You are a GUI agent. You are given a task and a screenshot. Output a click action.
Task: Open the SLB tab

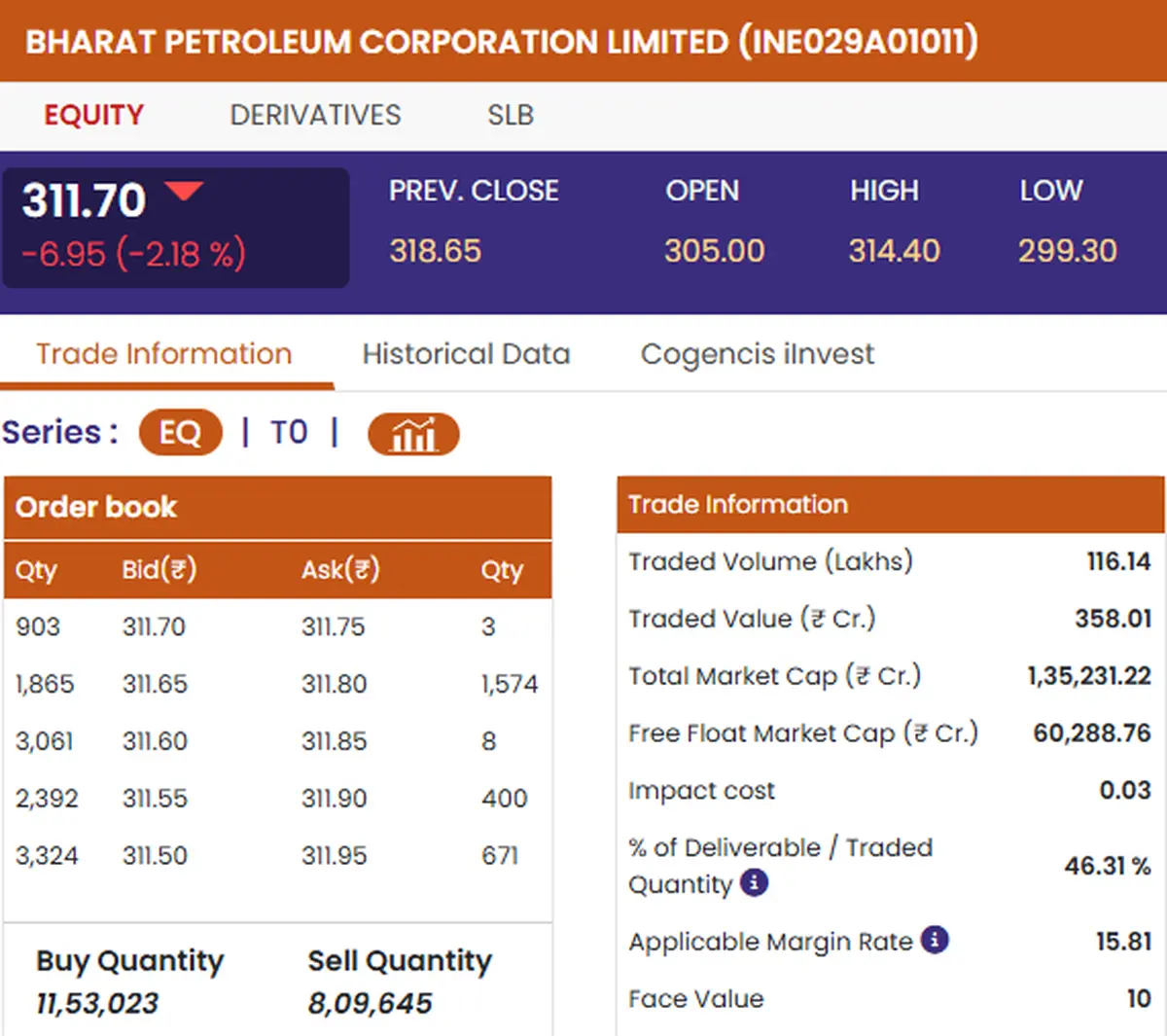[x=511, y=115]
